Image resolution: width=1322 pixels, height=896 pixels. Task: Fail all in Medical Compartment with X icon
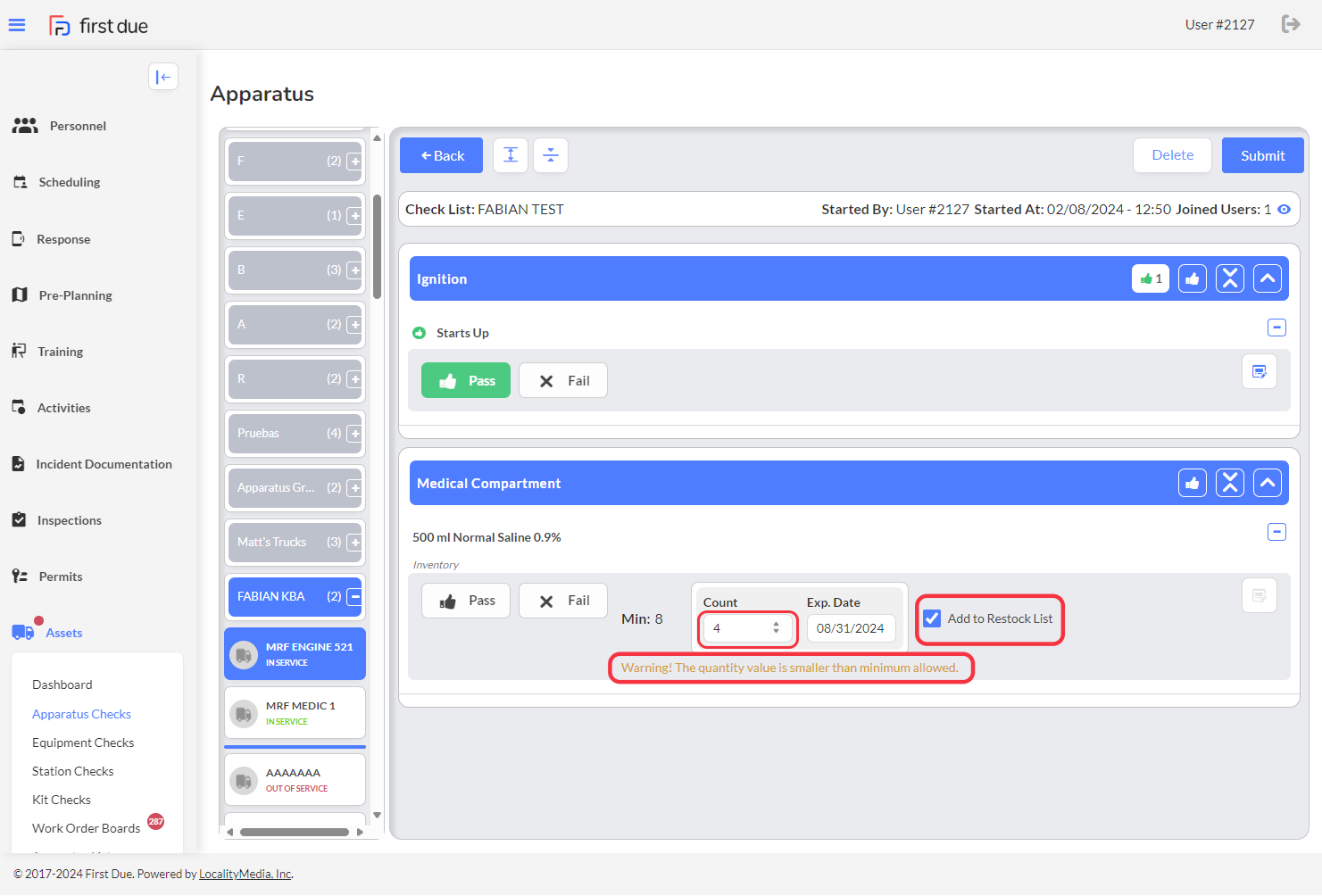(1230, 483)
